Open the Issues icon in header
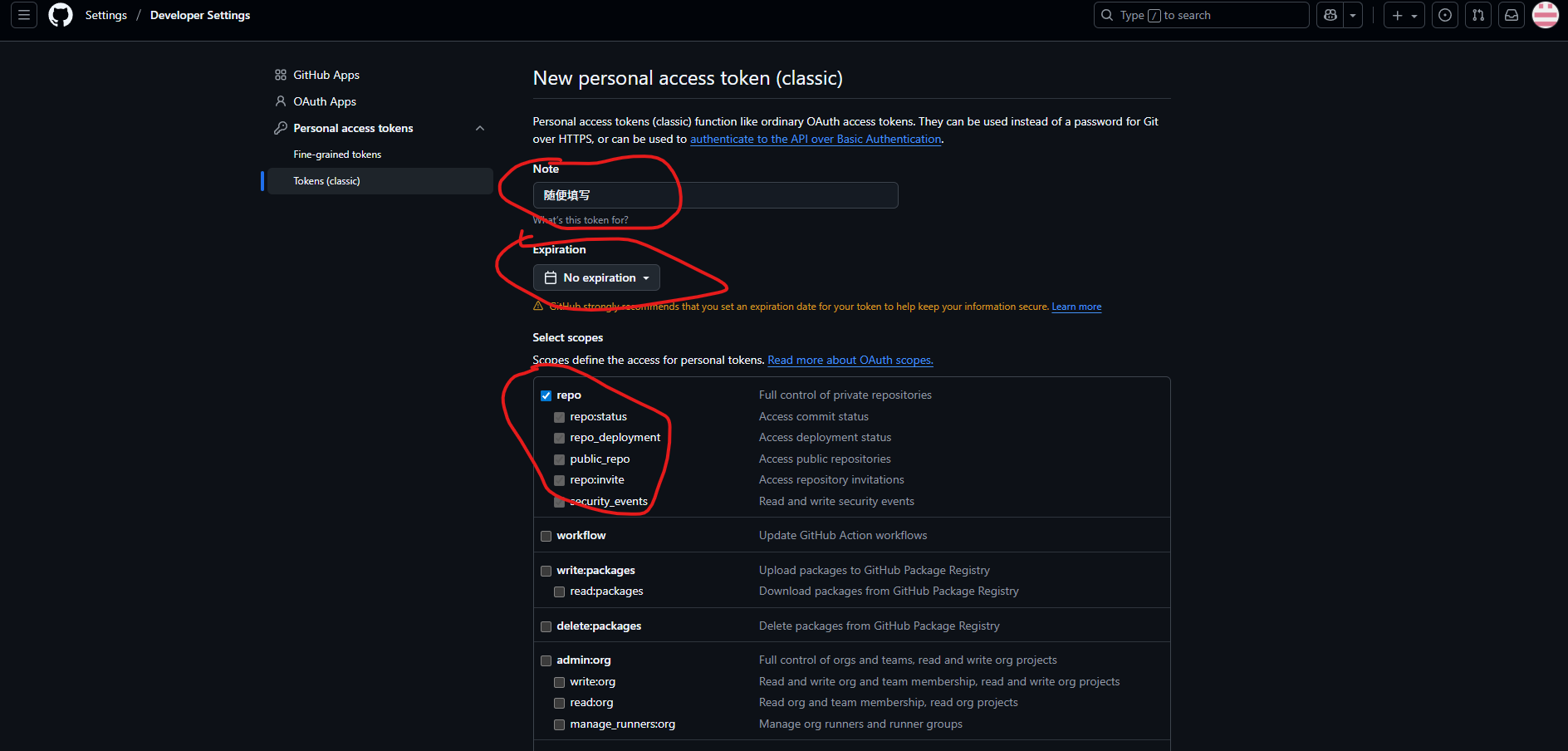The height and width of the screenshot is (751, 1568). (1445, 15)
